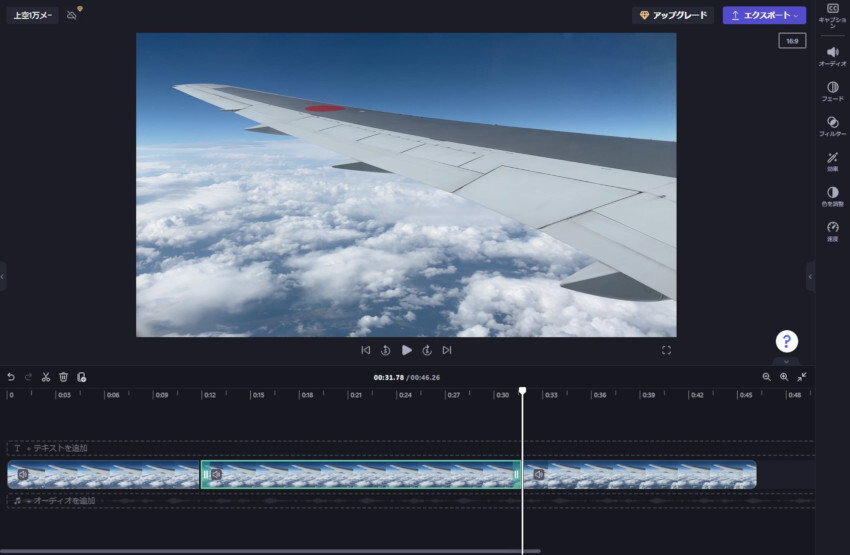
Task: Open the 16:9 aspect ratio selector
Action: pyautogui.click(x=792, y=41)
